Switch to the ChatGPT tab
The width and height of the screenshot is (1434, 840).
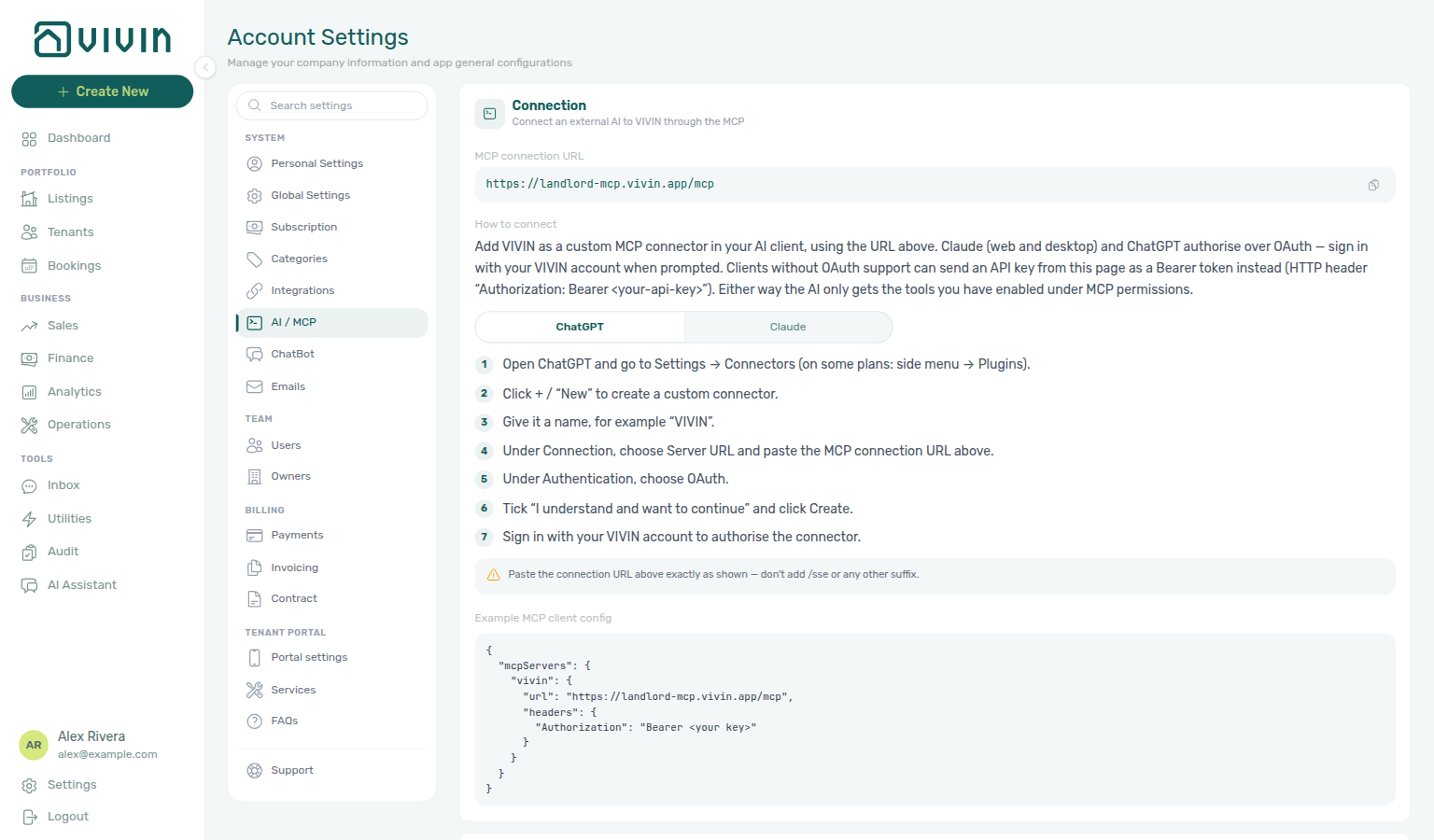pyautogui.click(x=580, y=327)
